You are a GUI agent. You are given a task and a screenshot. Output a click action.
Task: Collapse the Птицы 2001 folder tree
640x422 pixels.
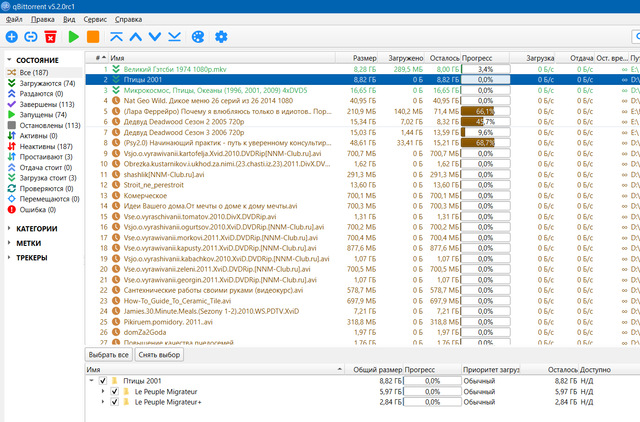pyautogui.click(x=91, y=380)
